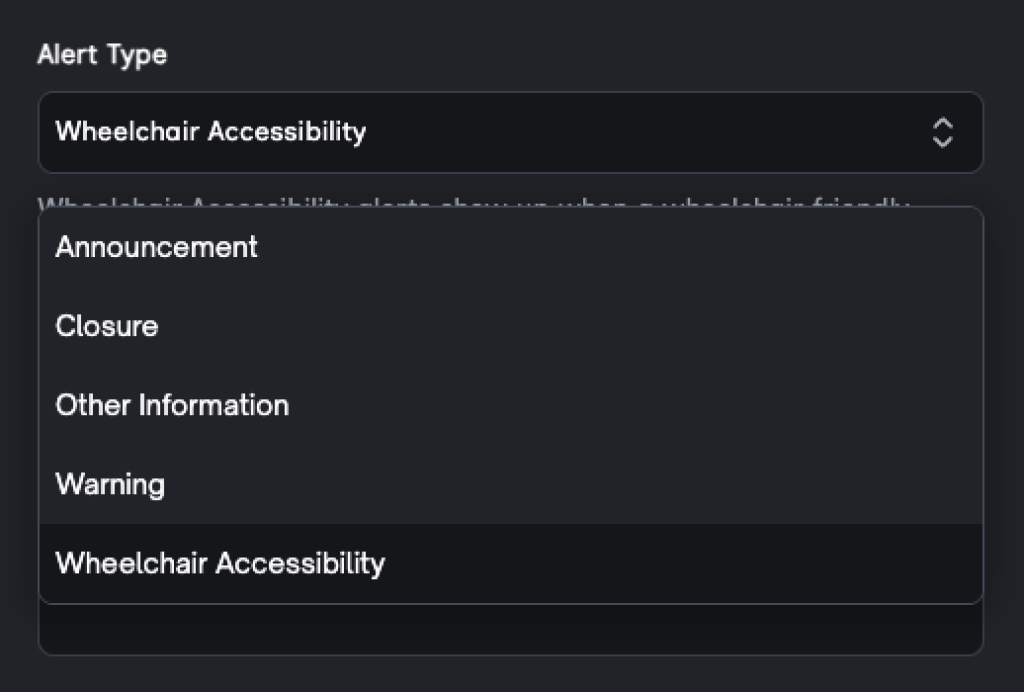1024x692 pixels.
Task: Select Announcement from the list
Action: pyautogui.click(x=157, y=247)
